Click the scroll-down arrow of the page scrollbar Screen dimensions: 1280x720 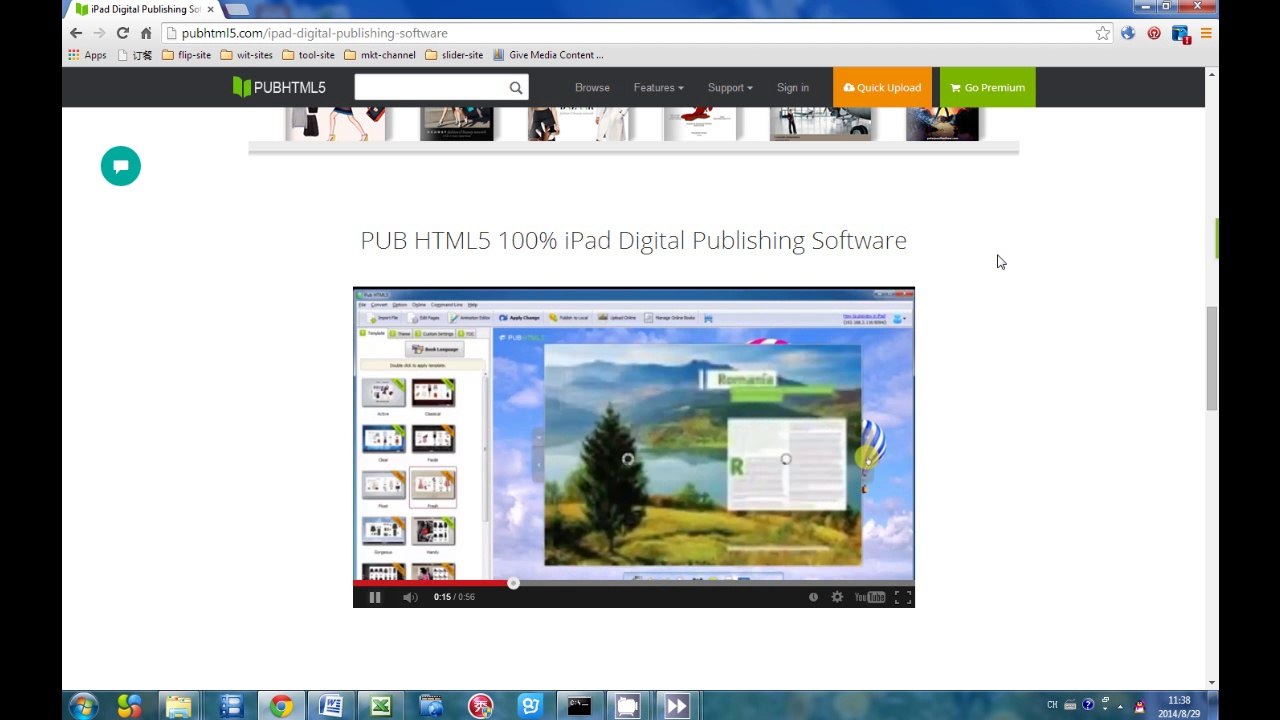[x=1212, y=683]
